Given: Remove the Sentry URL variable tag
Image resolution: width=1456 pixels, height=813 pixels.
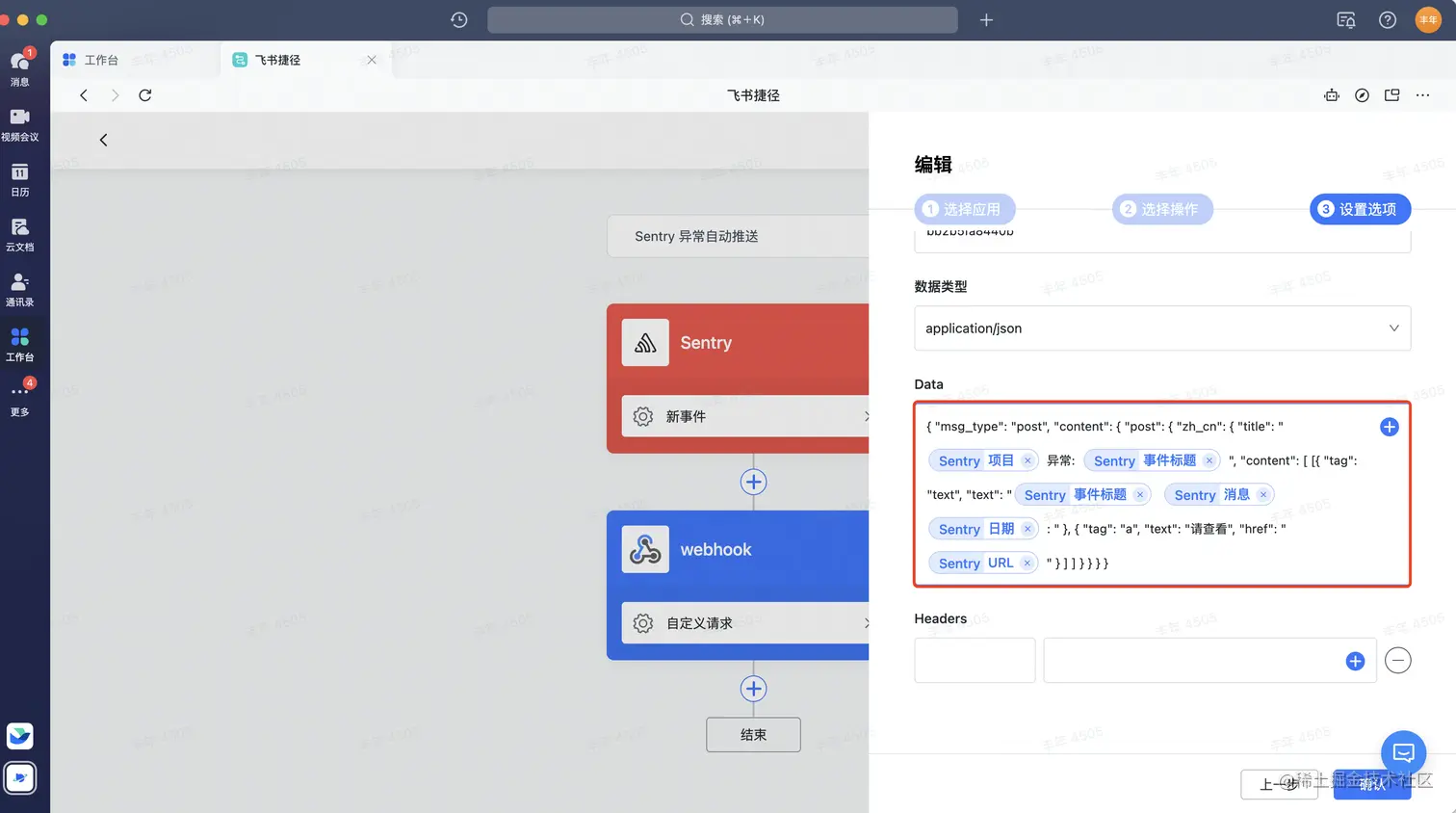Looking at the screenshot, I should 1027,564.
